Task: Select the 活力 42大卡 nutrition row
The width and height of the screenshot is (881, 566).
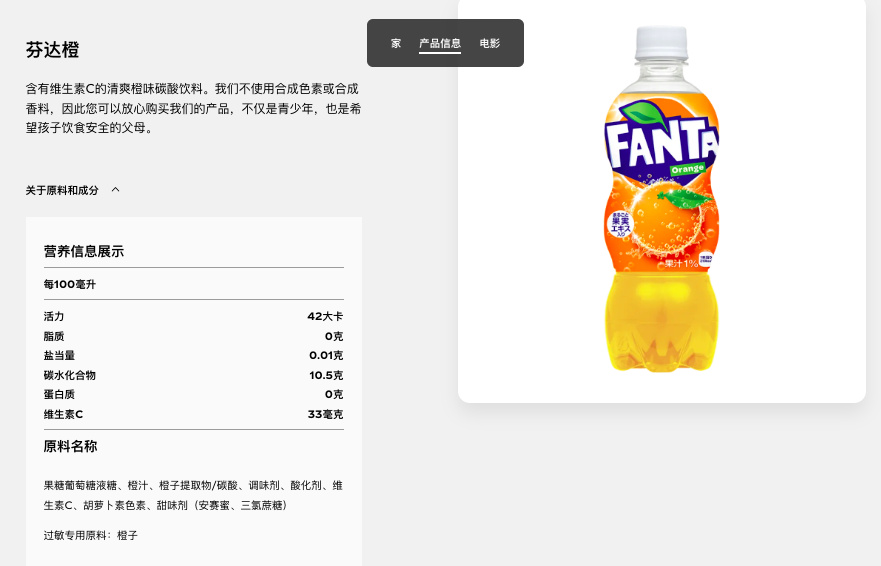Action: [193, 316]
